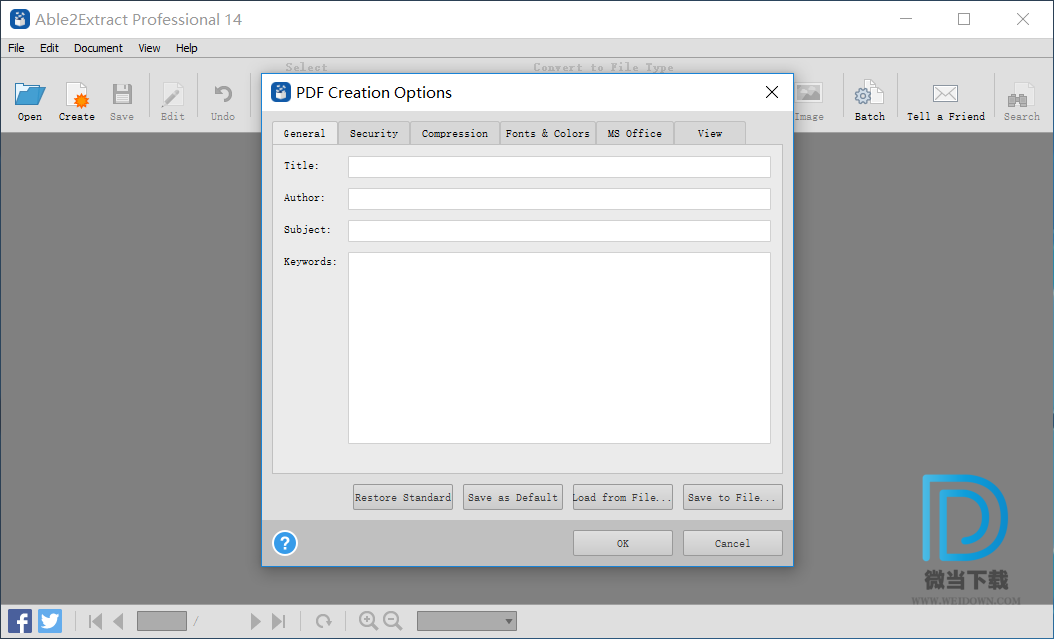Click into the Subject input field
The height and width of the screenshot is (639, 1054).
click(x=559, y=230)
